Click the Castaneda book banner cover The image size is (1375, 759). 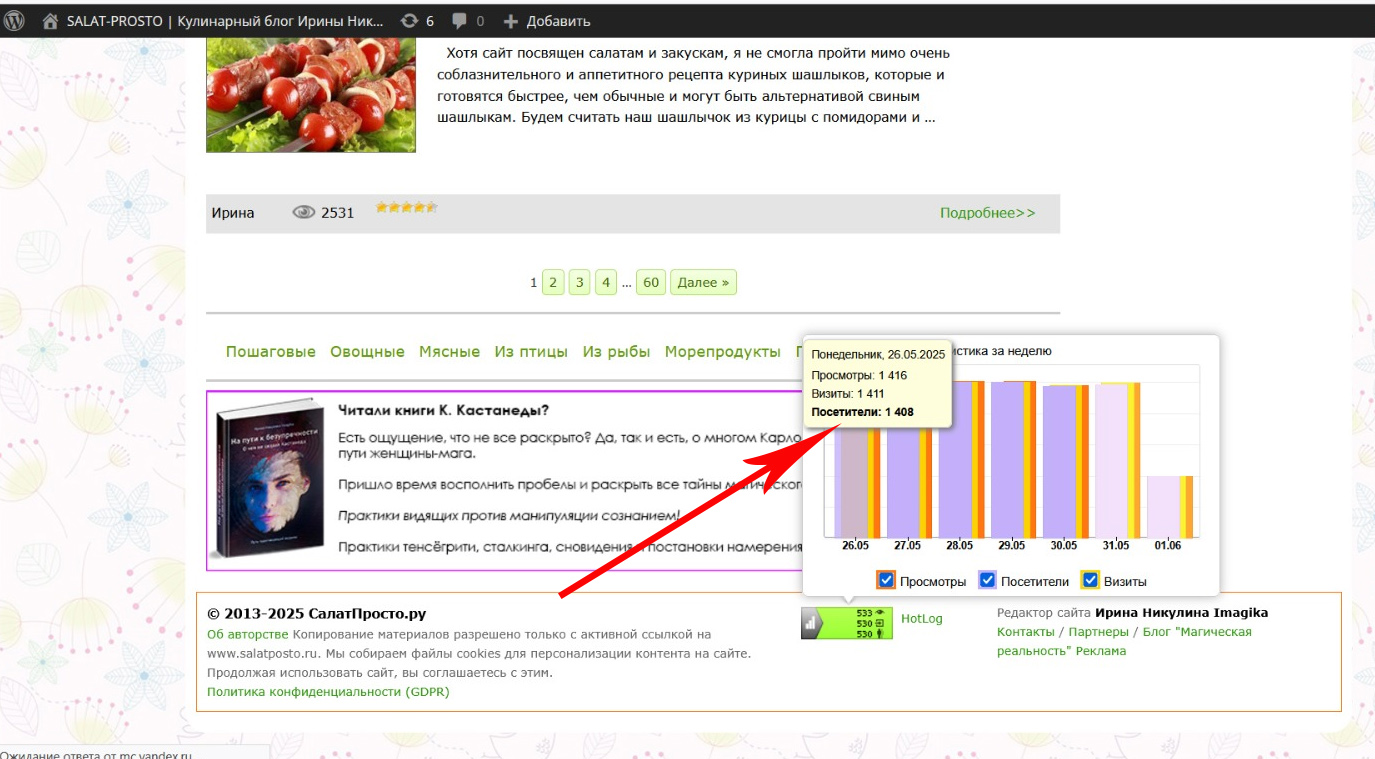[x=271, y=480]
